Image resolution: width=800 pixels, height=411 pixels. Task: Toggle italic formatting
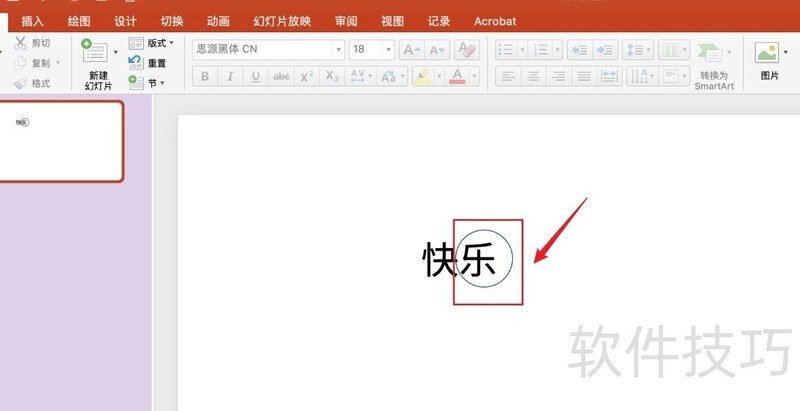(x=230, y=76)
